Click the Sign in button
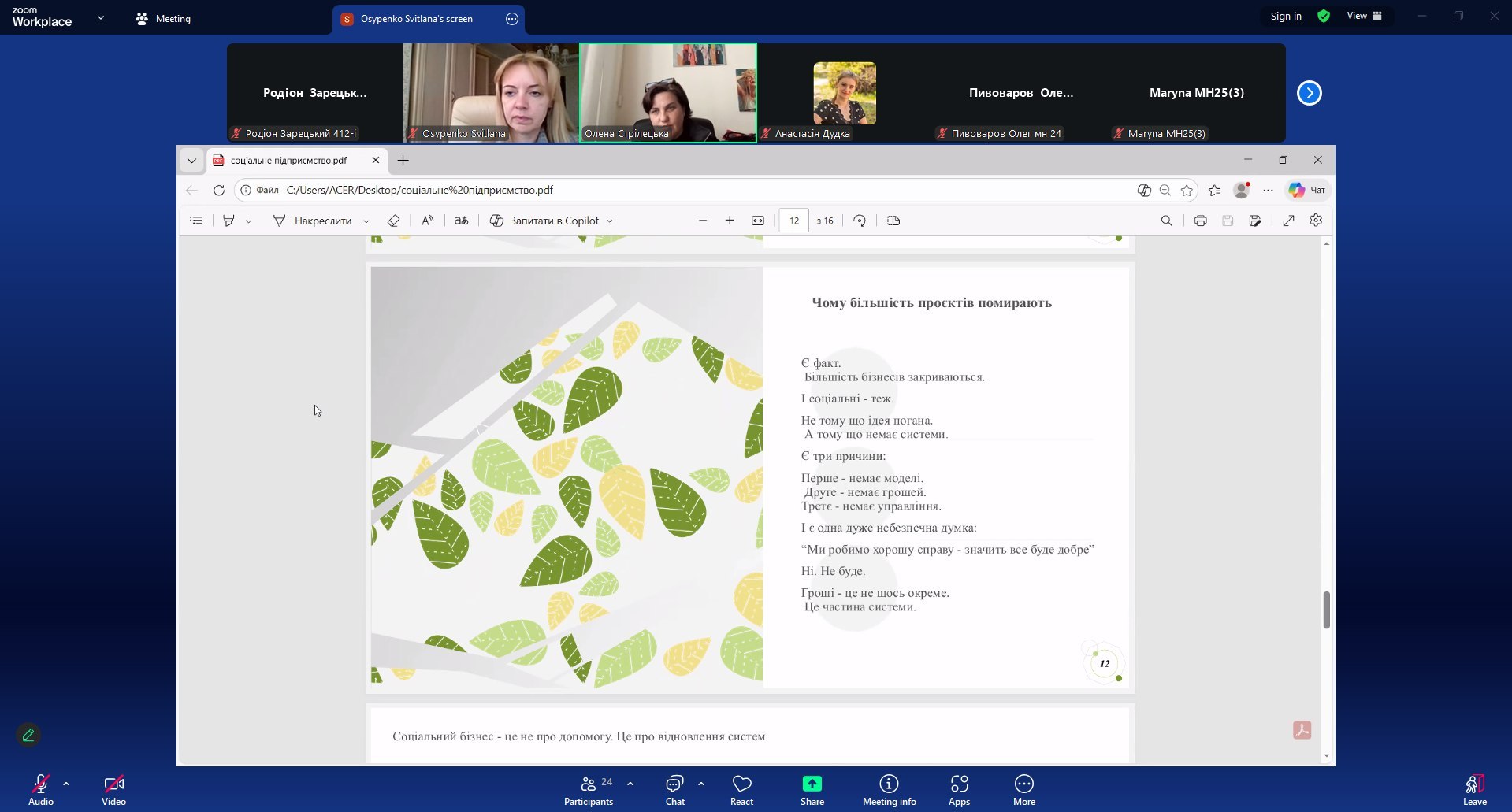Image resolution: width=1512 pixels, height=812 pixels. 1286,17
